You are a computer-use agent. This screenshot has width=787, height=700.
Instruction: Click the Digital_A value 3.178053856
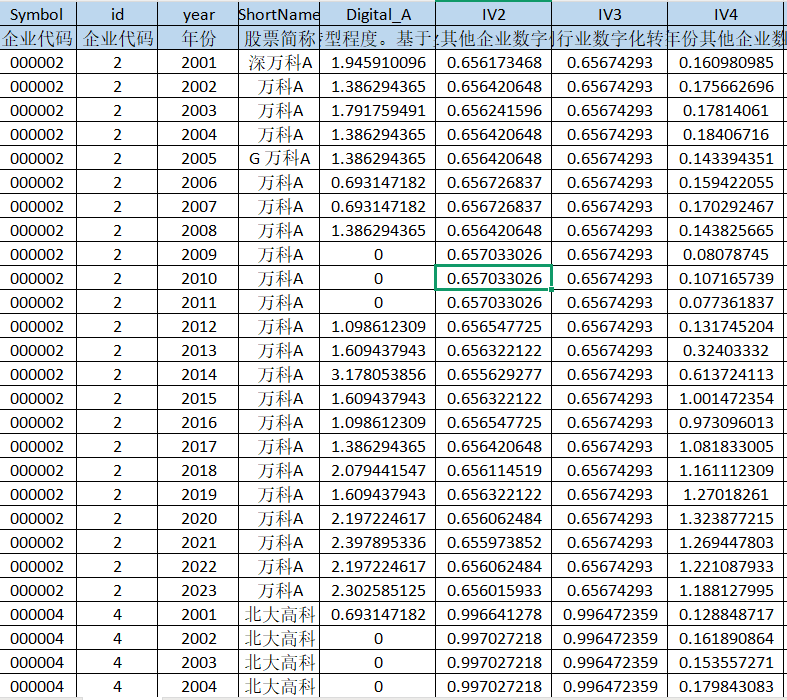click(x=378, y=375)
